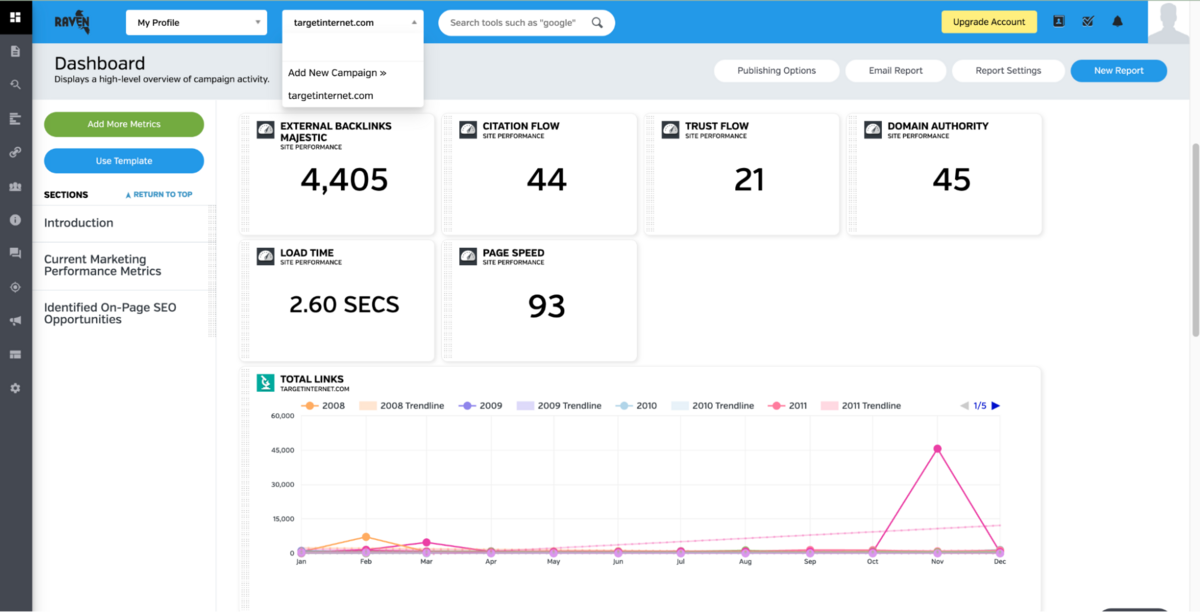Open the My Profile dropdown
Viewport: 1200px width, 612px height.
(197, 22)
